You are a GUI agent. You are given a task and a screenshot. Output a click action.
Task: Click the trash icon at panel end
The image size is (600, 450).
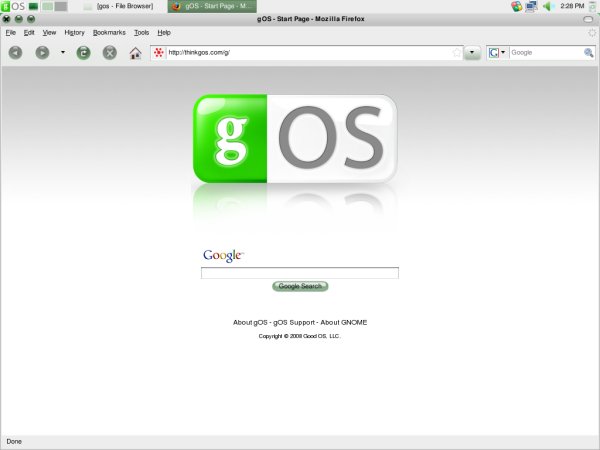(x=593, y=6)
